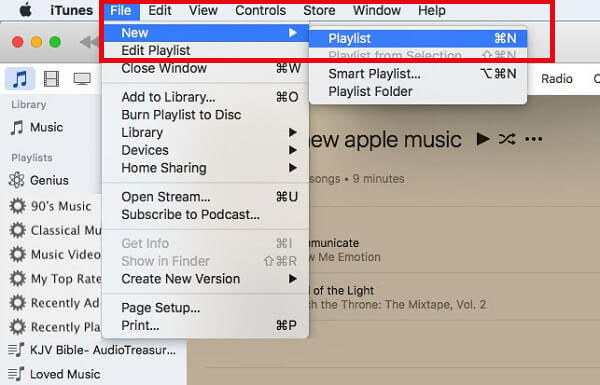
Task: Expand the Library submenu
Action: coord(206,132)
